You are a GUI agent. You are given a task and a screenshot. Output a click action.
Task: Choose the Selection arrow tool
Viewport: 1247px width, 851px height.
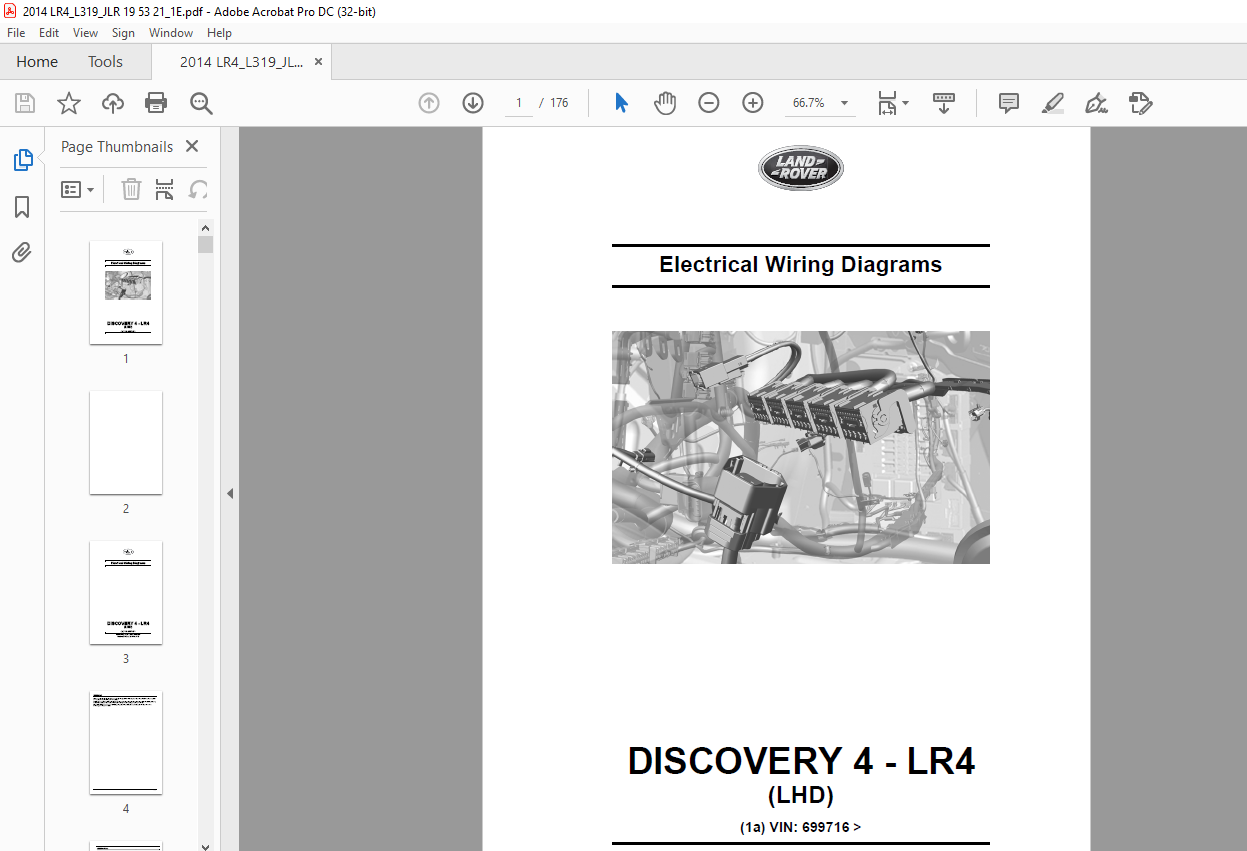point(621,103)
